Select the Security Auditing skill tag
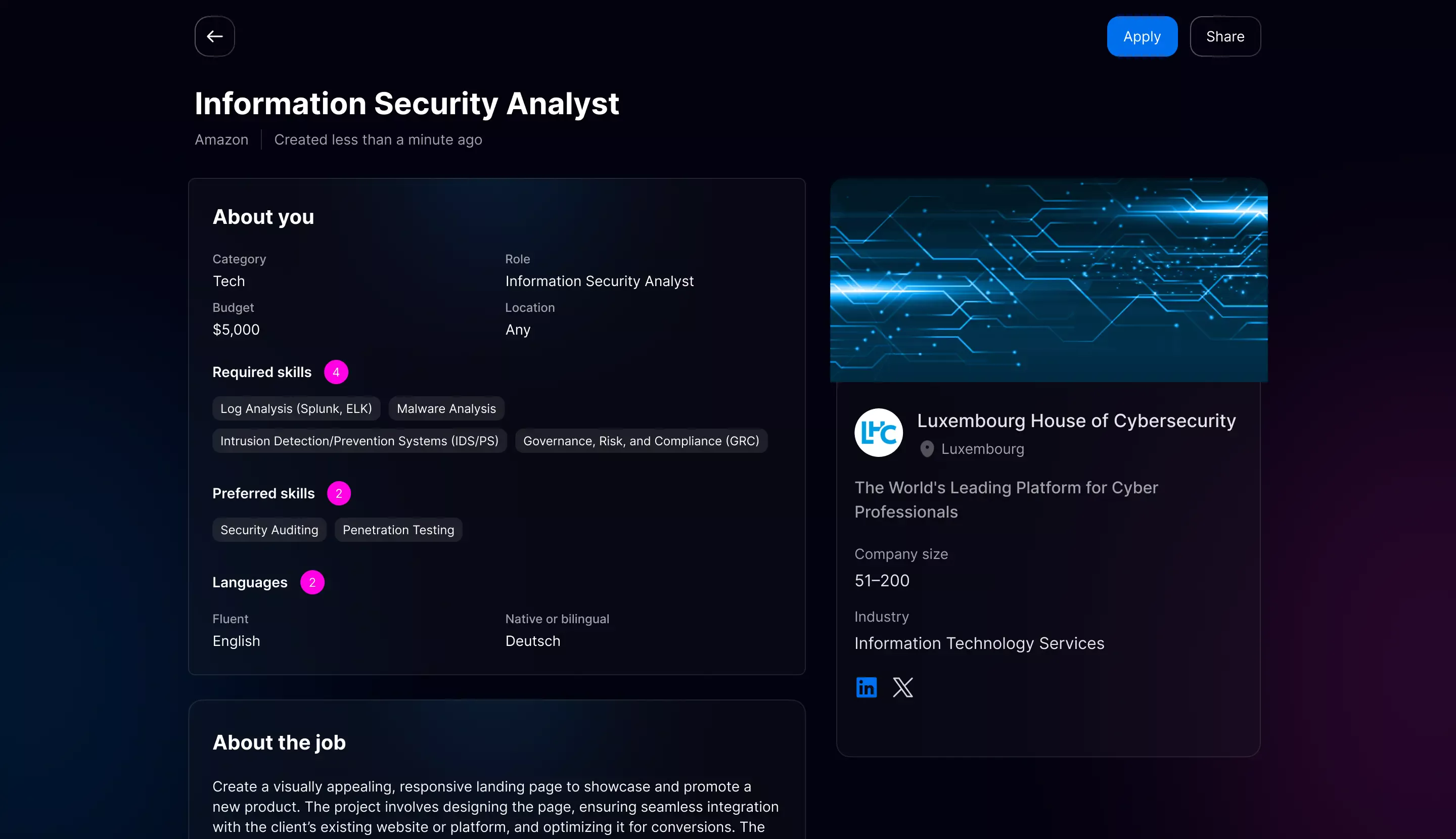Viewport: 1456px width, 839px height. click(x=269, y=530)
